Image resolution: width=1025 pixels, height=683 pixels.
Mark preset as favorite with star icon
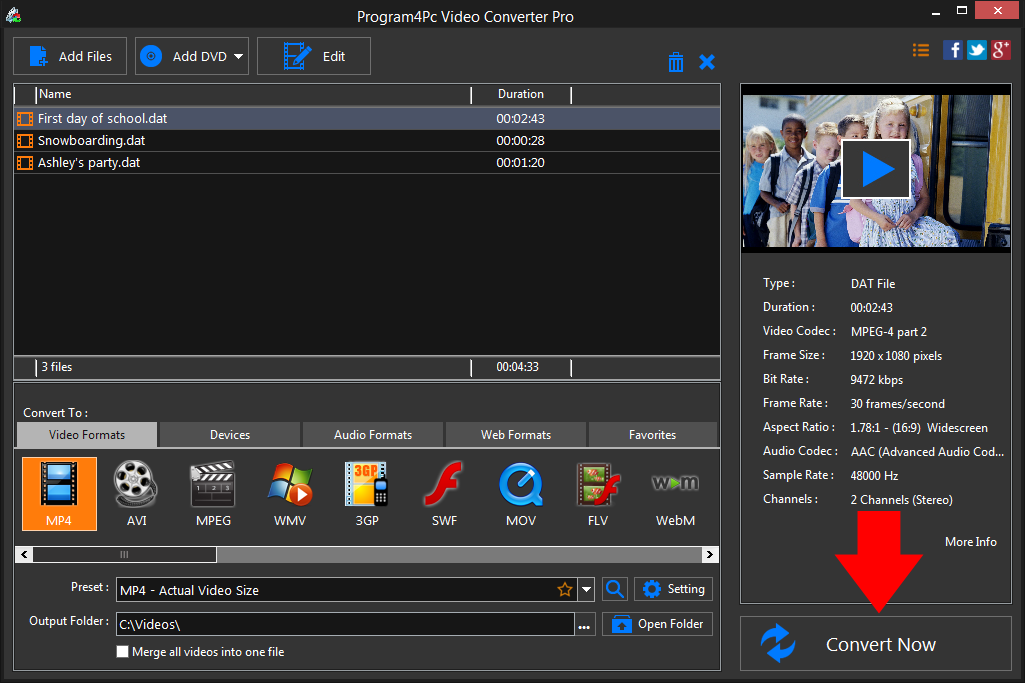565,590
